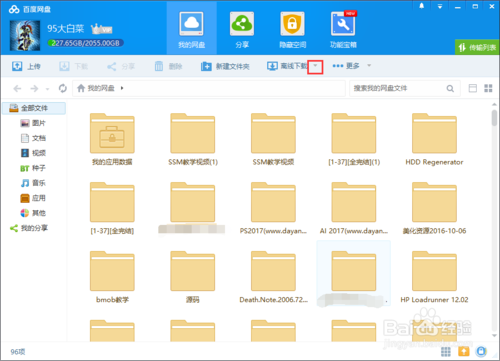Switch to list view layout
The image size is (500, 361).
pos(473,88)
